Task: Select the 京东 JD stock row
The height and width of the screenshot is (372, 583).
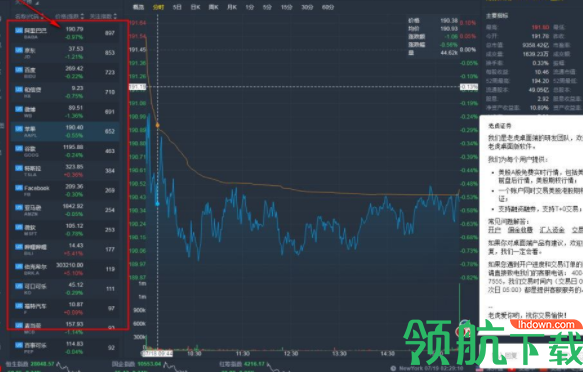Action: tap(65, 53)
